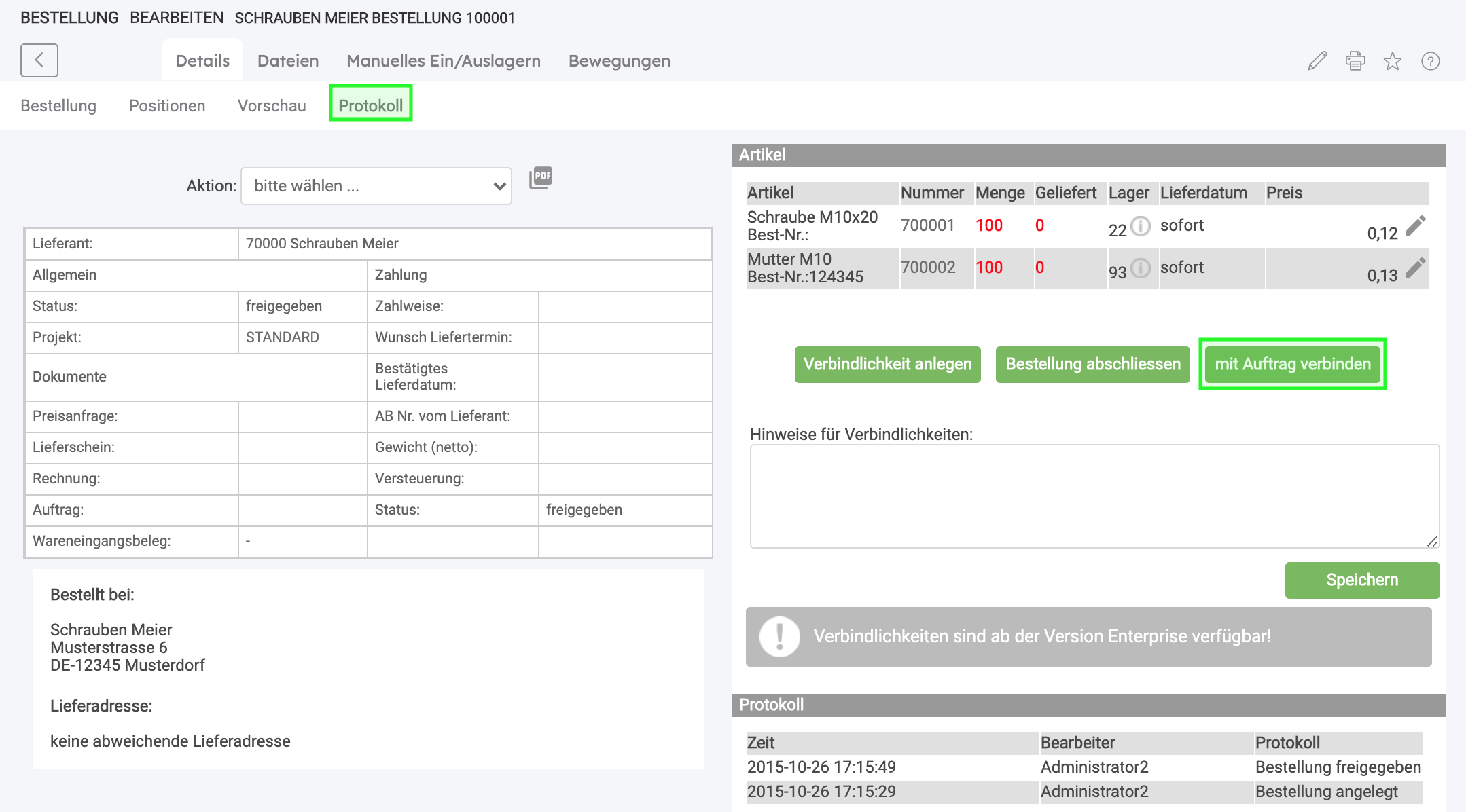The height and width of the screenshot is (812, 1466).
Task: Click the star favorite icon
Action: coord(1393,61)
